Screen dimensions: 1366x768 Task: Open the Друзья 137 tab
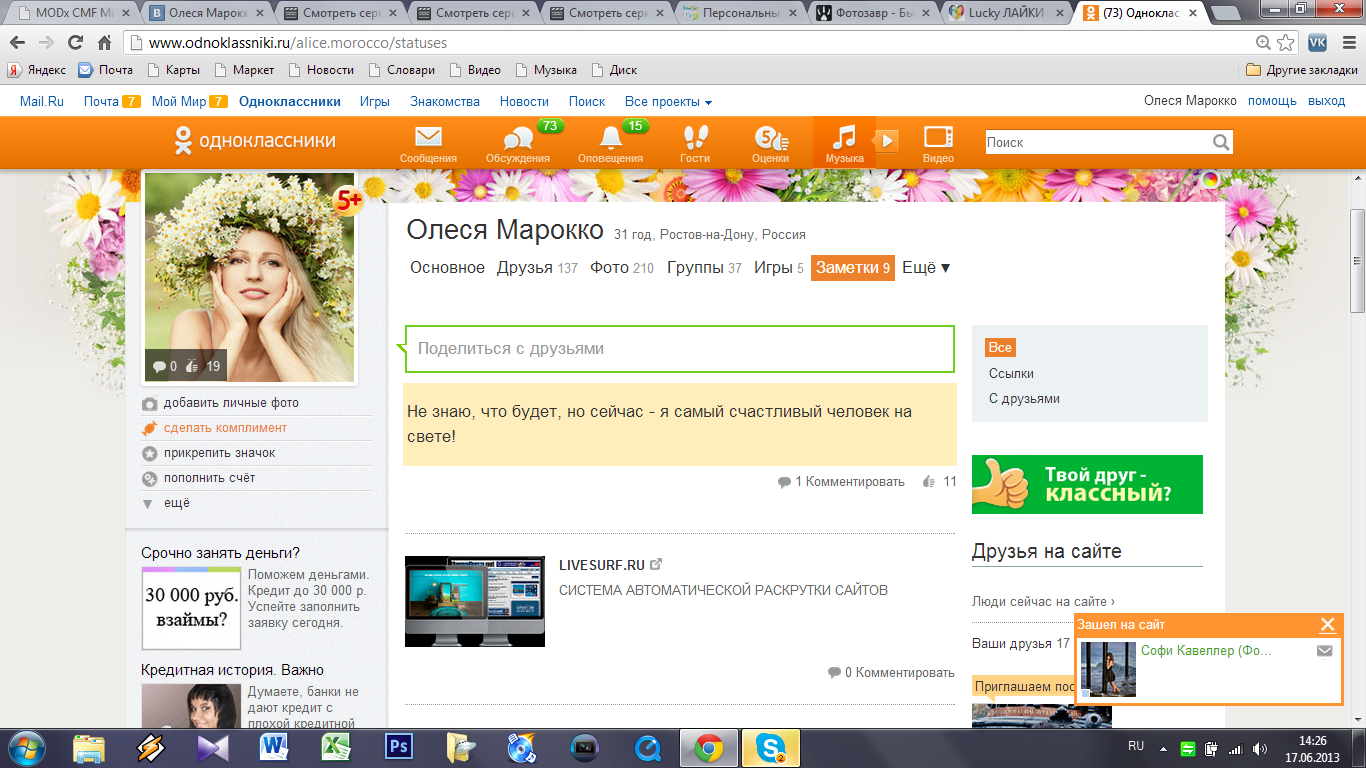tap(537, 268)
